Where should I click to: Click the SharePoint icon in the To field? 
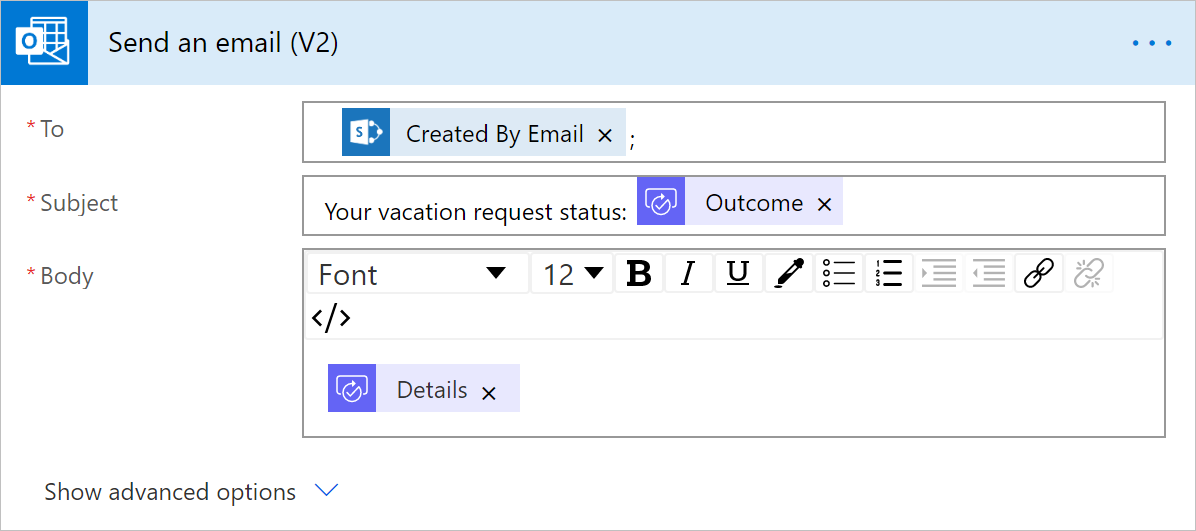pyautogui.click(x=365, y=132)
